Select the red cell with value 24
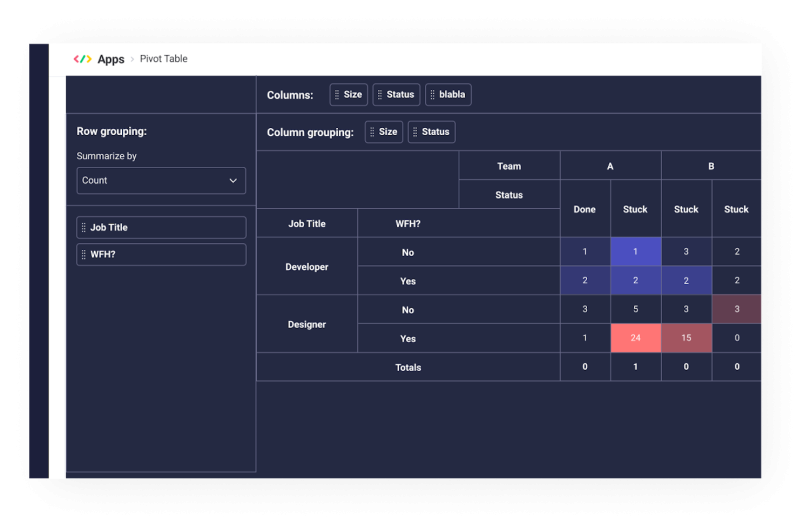The width and height of the screenshot is (810, 532). tap(635, 338)
